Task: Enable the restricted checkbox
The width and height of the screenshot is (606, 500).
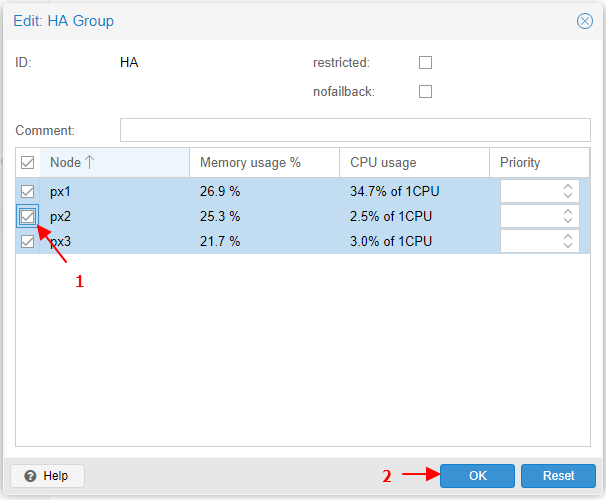Action: [425, 63]
